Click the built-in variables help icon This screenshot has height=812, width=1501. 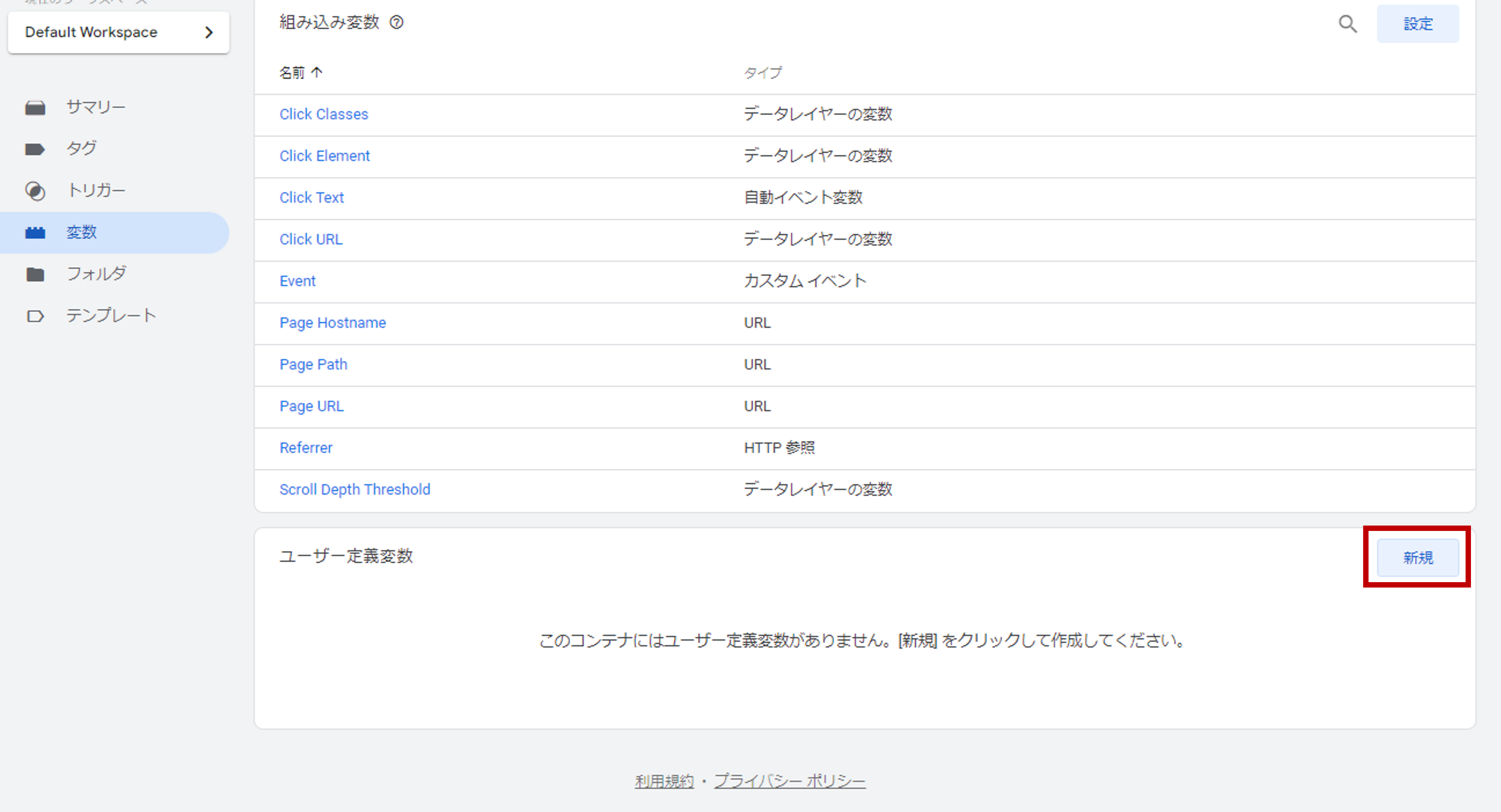click(396, 23)
